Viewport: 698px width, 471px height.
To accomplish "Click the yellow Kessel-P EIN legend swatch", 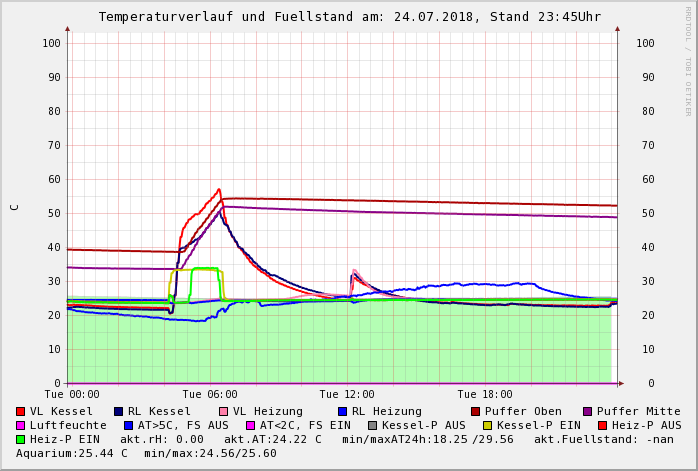I will 487,426.
